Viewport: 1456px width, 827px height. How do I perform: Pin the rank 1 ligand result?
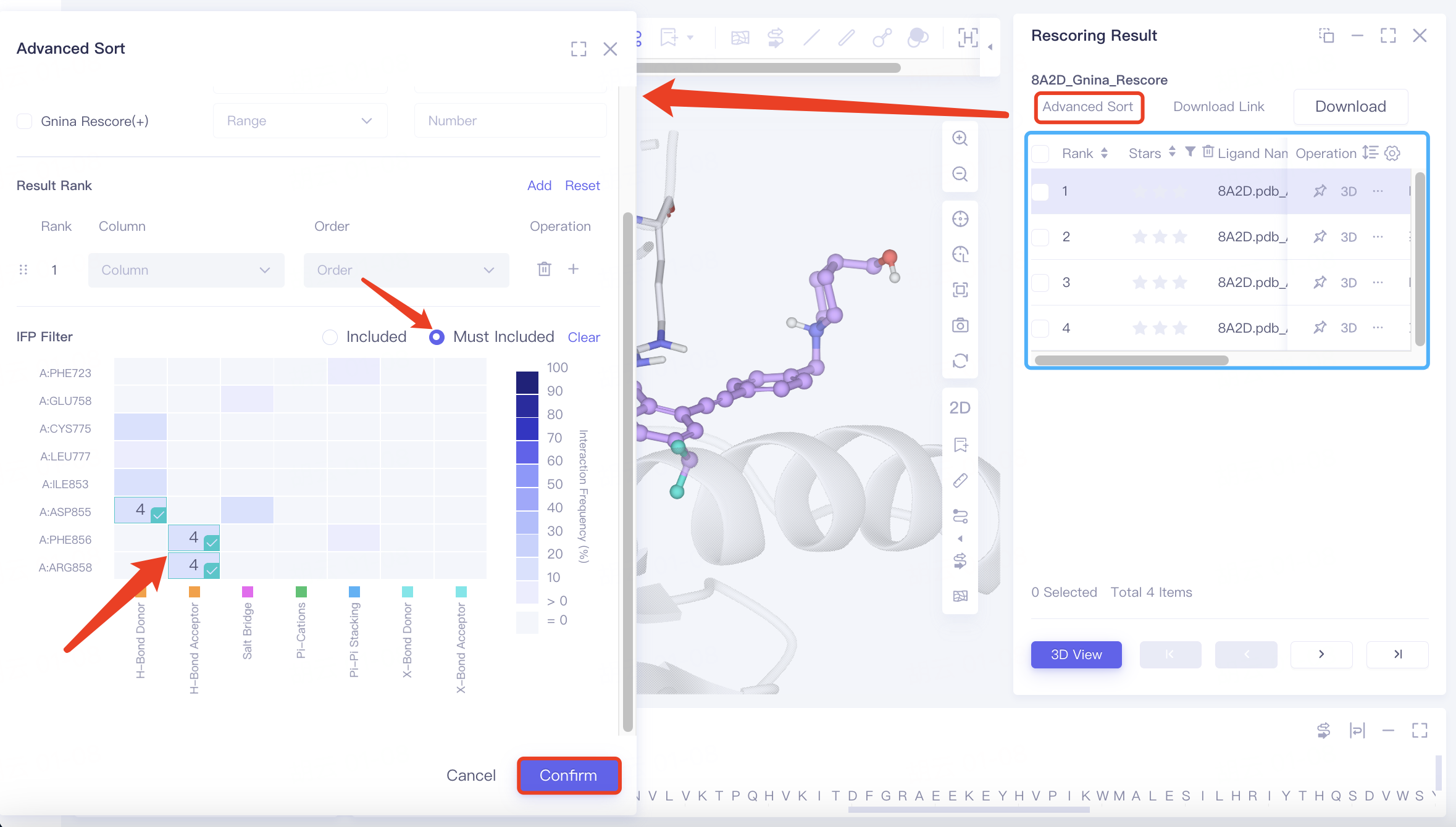(1320, 191)
